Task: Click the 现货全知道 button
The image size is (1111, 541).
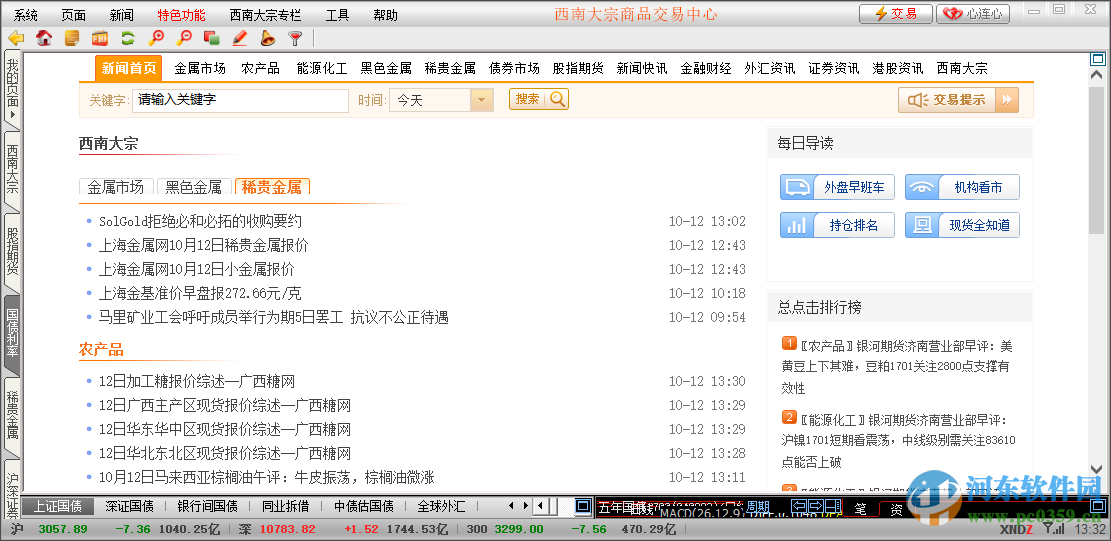Action: 962,225
